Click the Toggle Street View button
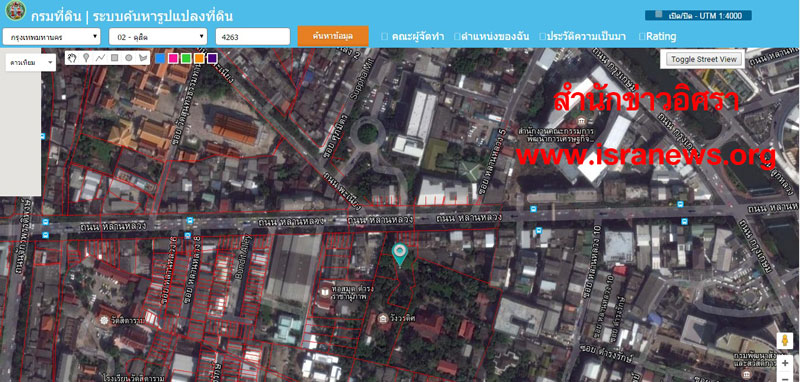800x382 pixels. tap(704, 59)
